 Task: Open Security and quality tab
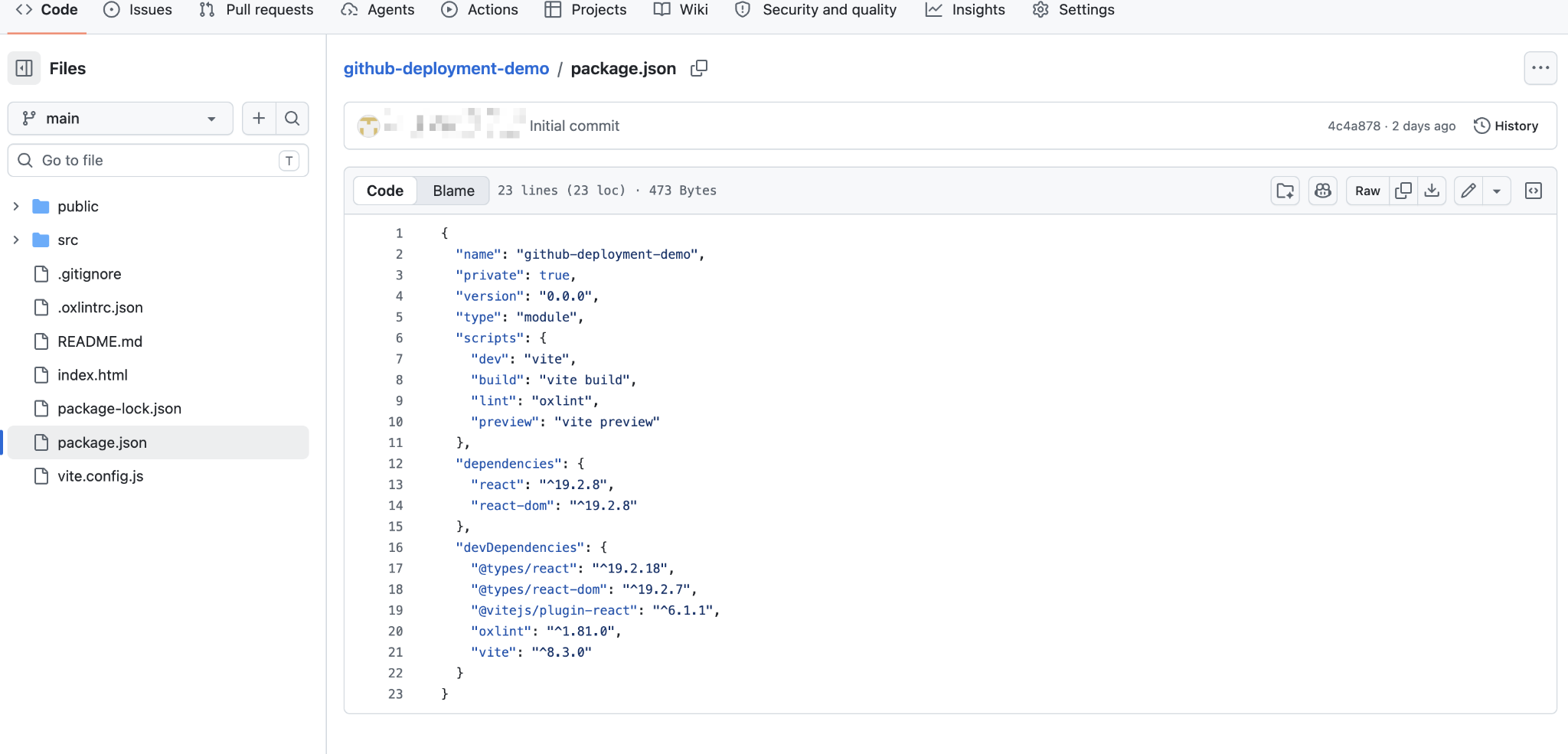tap(815, 9)
